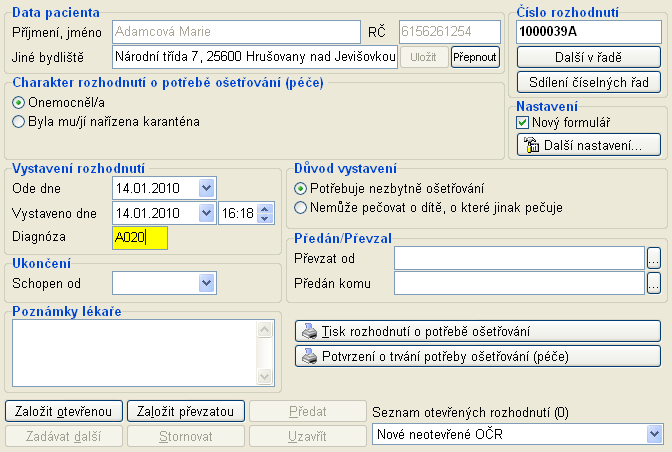
Task: Expand Nové neotevřené OČR list
Action: (654, 434)
